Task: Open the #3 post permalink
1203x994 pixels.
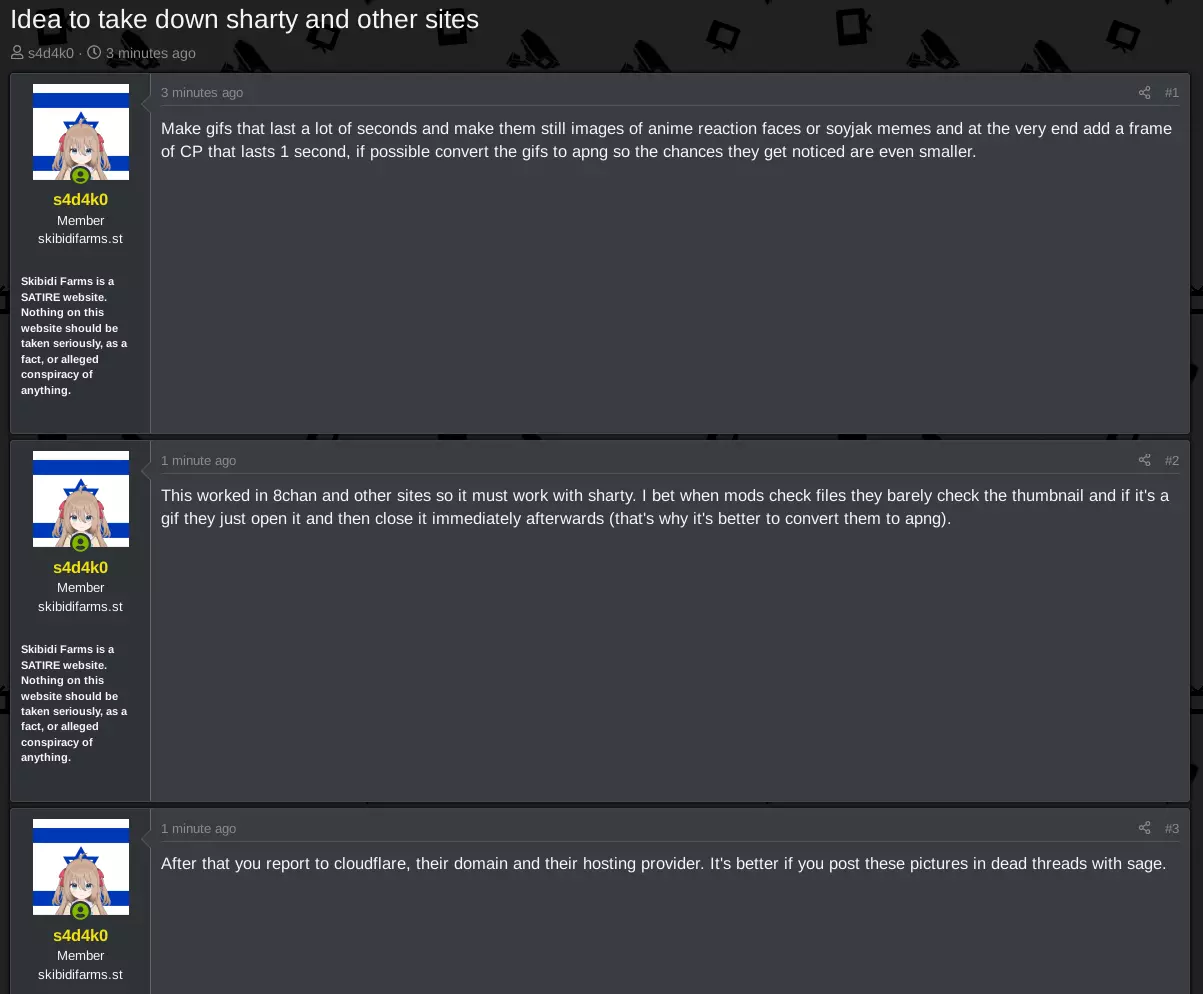Action: (x=1172, y=829)
